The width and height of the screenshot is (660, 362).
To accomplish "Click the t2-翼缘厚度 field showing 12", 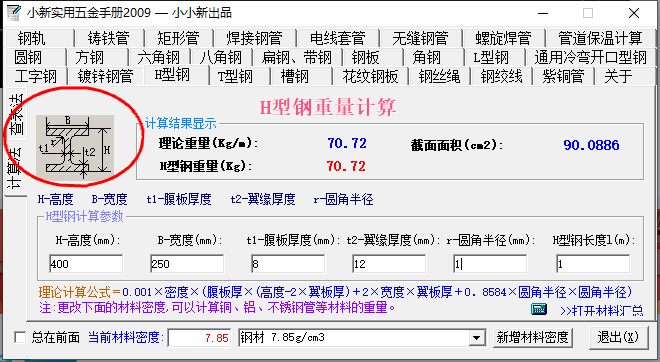I will click(x=389, y=264).
